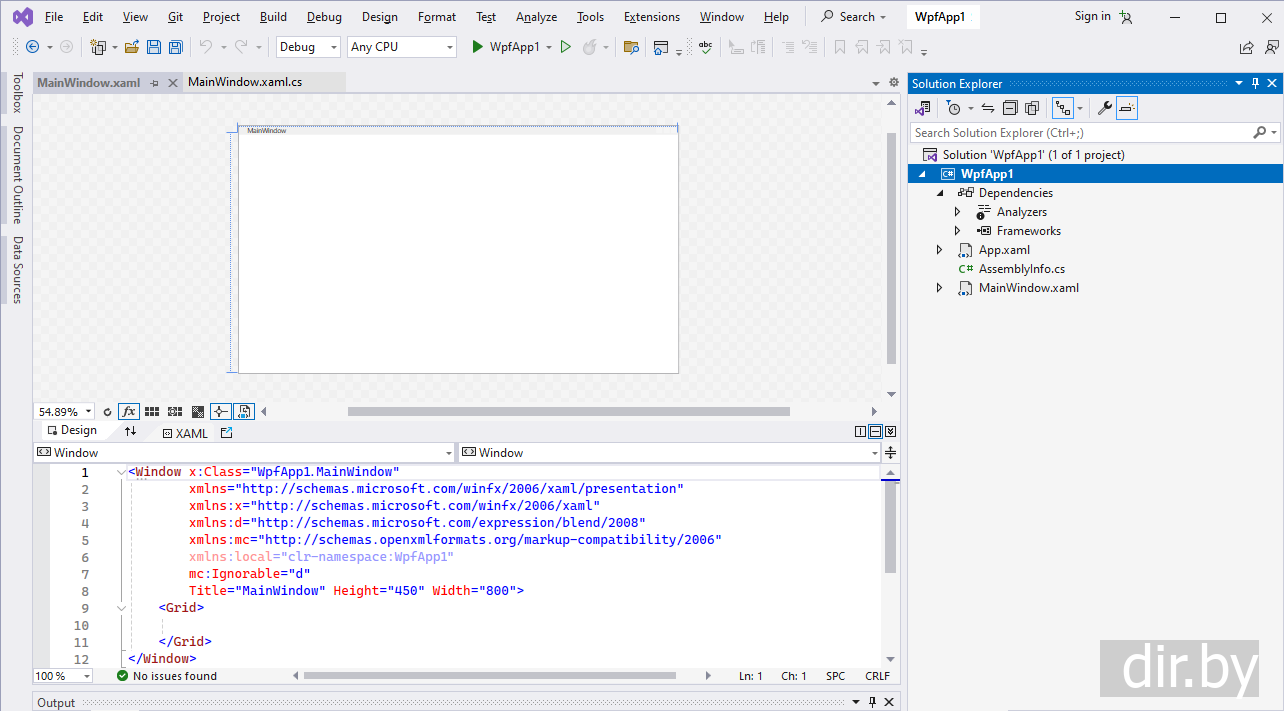Click the designer horizontal scrollbar thumb
Viewport: 1284px width, 711px height.
click(568, 411)
